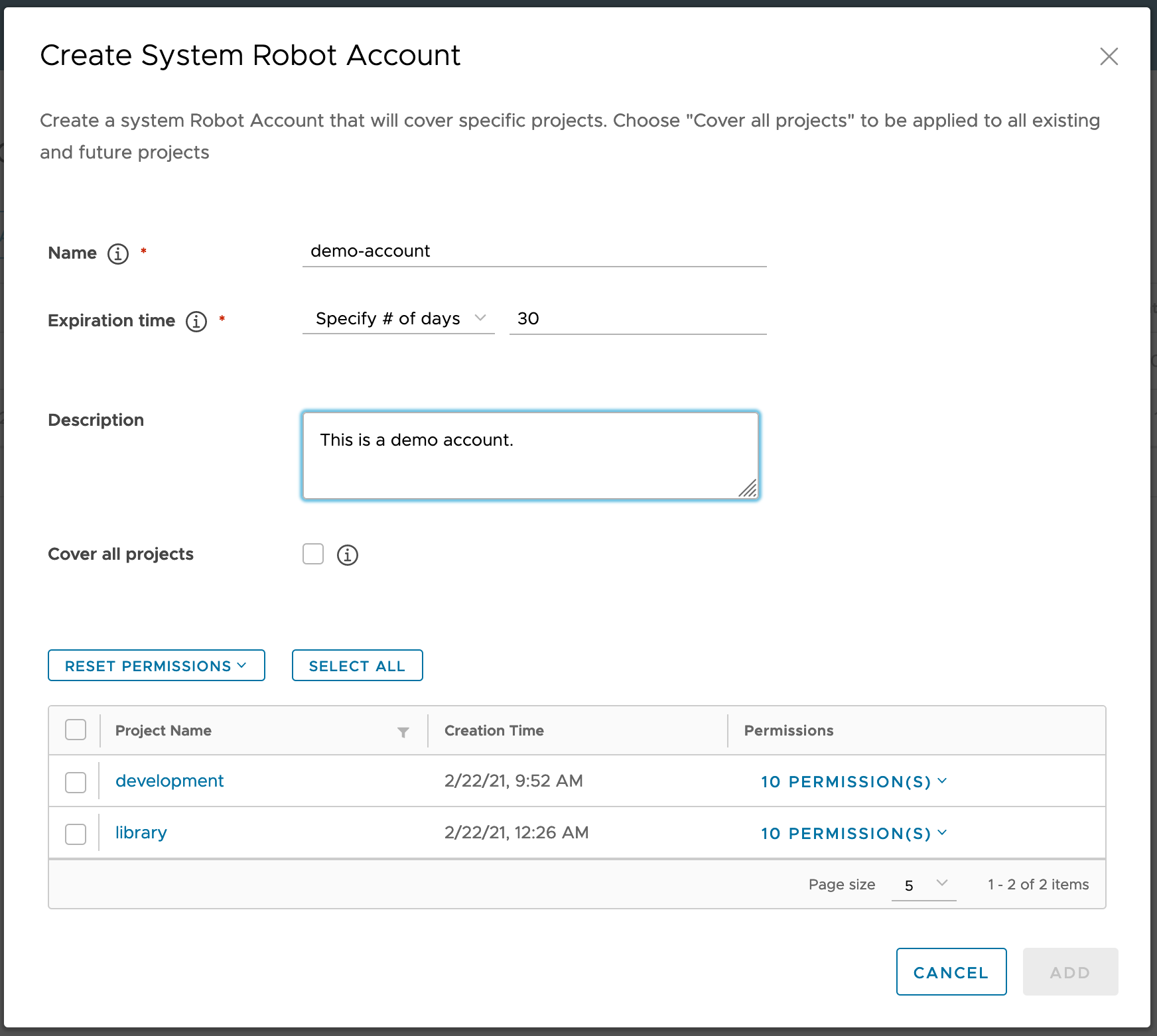Screen dimensions: 1157x1036
Task: Select the development project checkbox
Action: coord(76,782)
